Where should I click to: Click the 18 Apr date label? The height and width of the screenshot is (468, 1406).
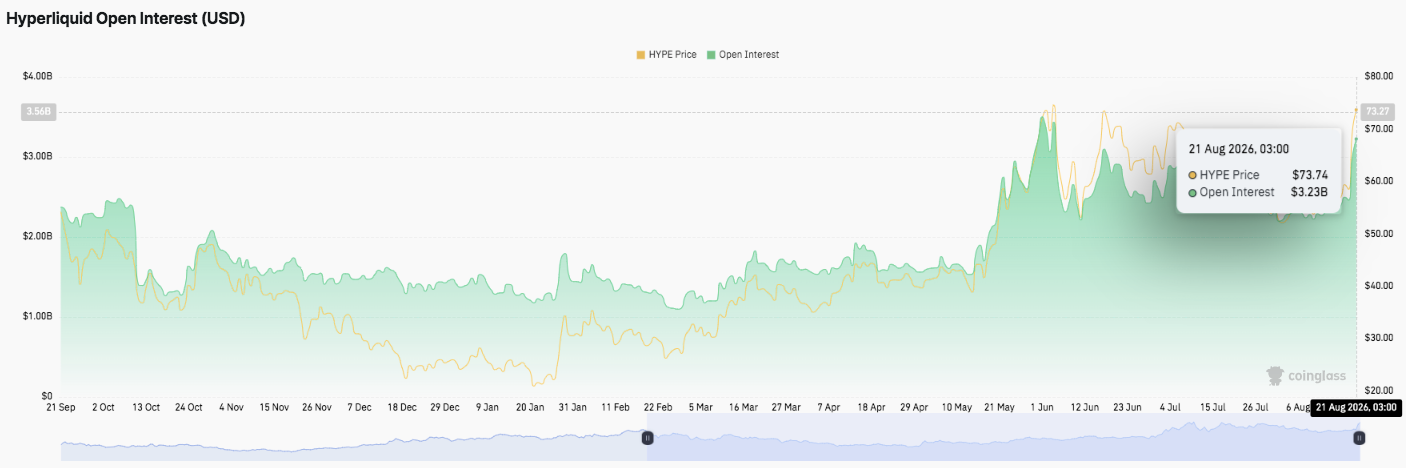[x=871, y=408]
